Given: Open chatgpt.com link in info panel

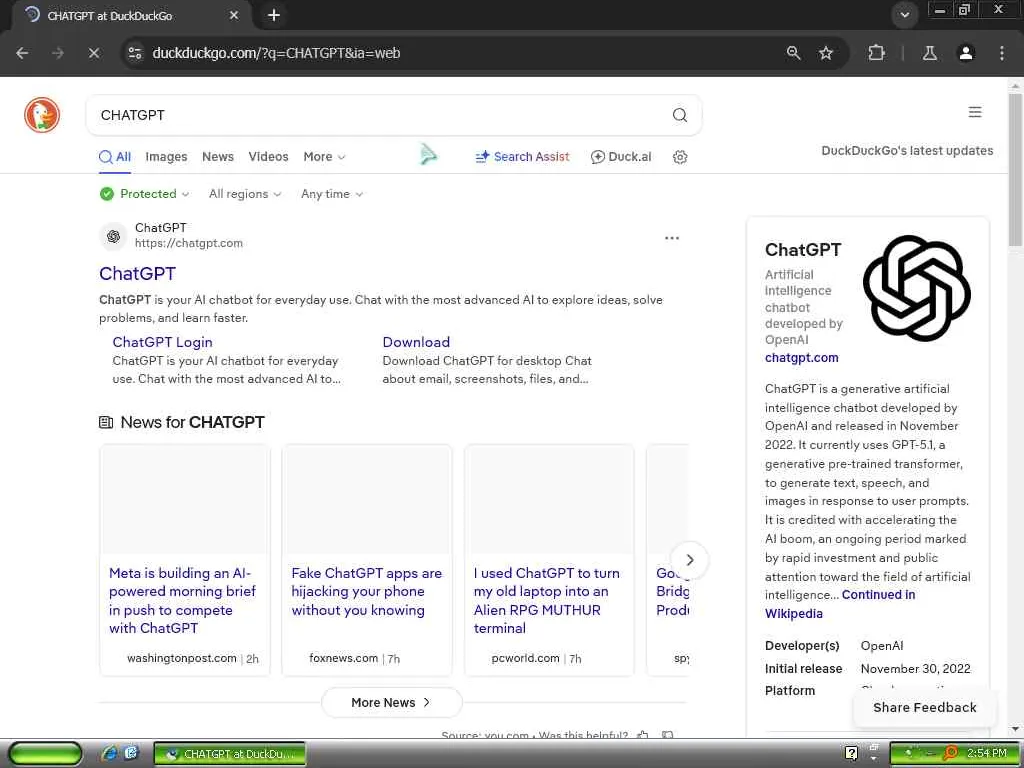Looking at the screenshot, I should pos(801,358).
